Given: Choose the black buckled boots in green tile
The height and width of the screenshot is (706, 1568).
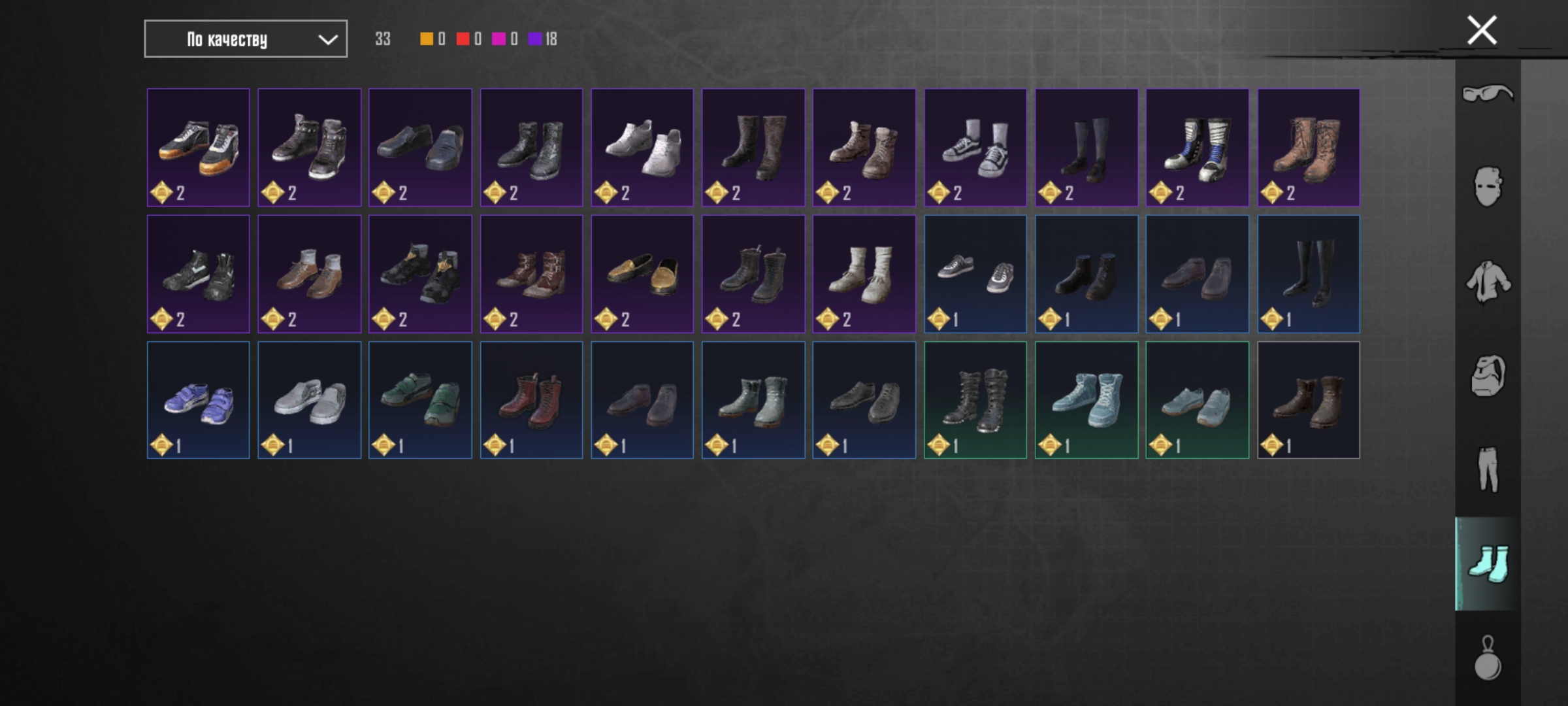Looking at the screenshot, I should point(975,400).
